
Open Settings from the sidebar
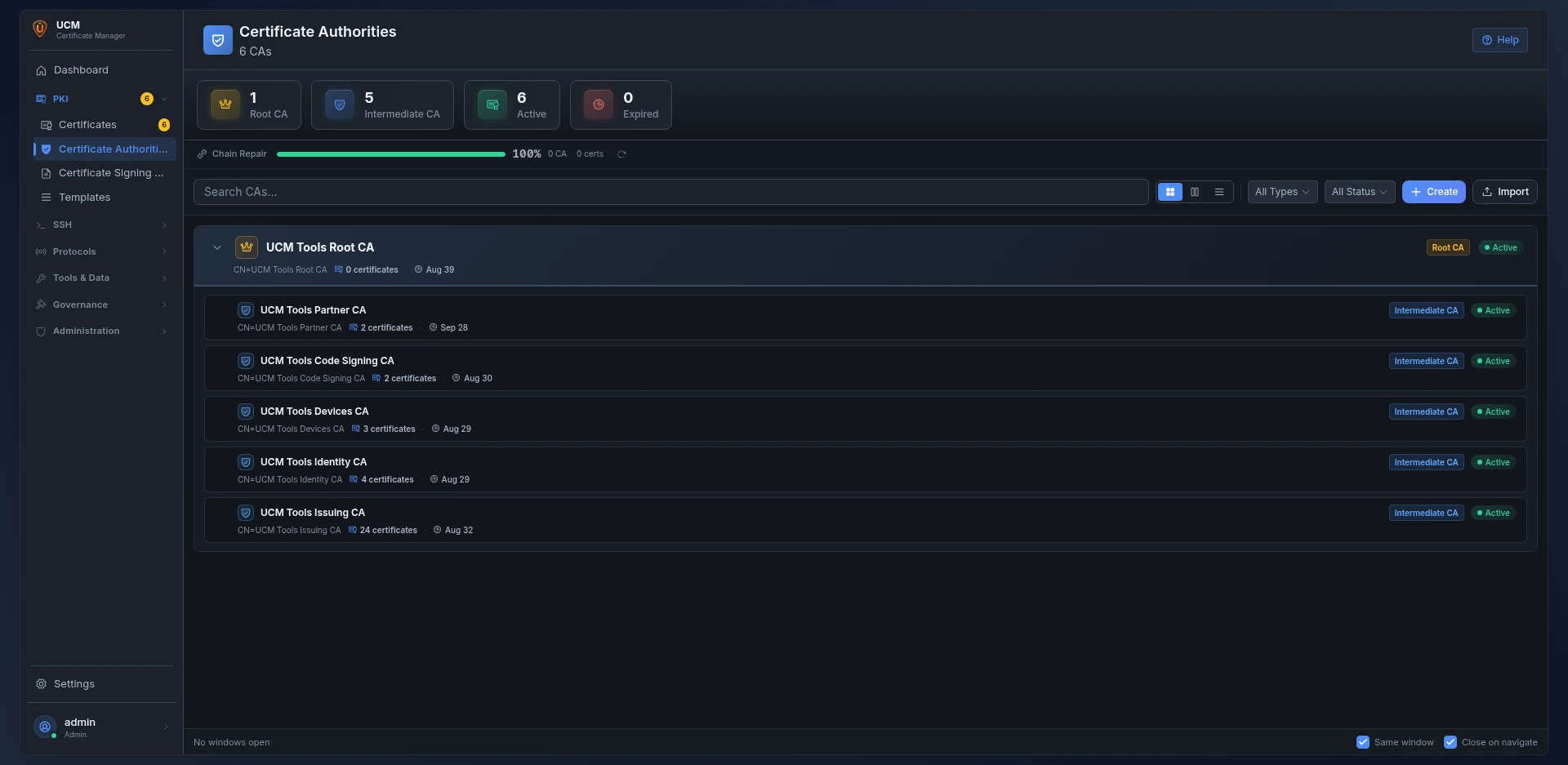point(102,684)
